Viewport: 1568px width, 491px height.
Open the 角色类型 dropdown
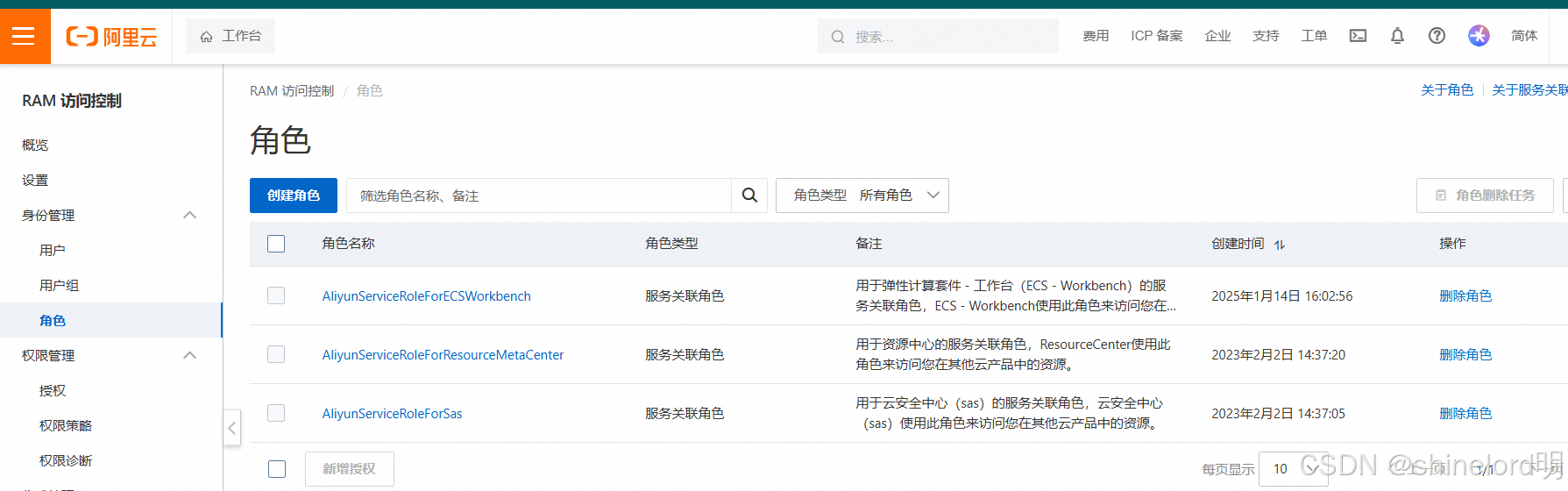pyautogui.click(x=862, y=196)
